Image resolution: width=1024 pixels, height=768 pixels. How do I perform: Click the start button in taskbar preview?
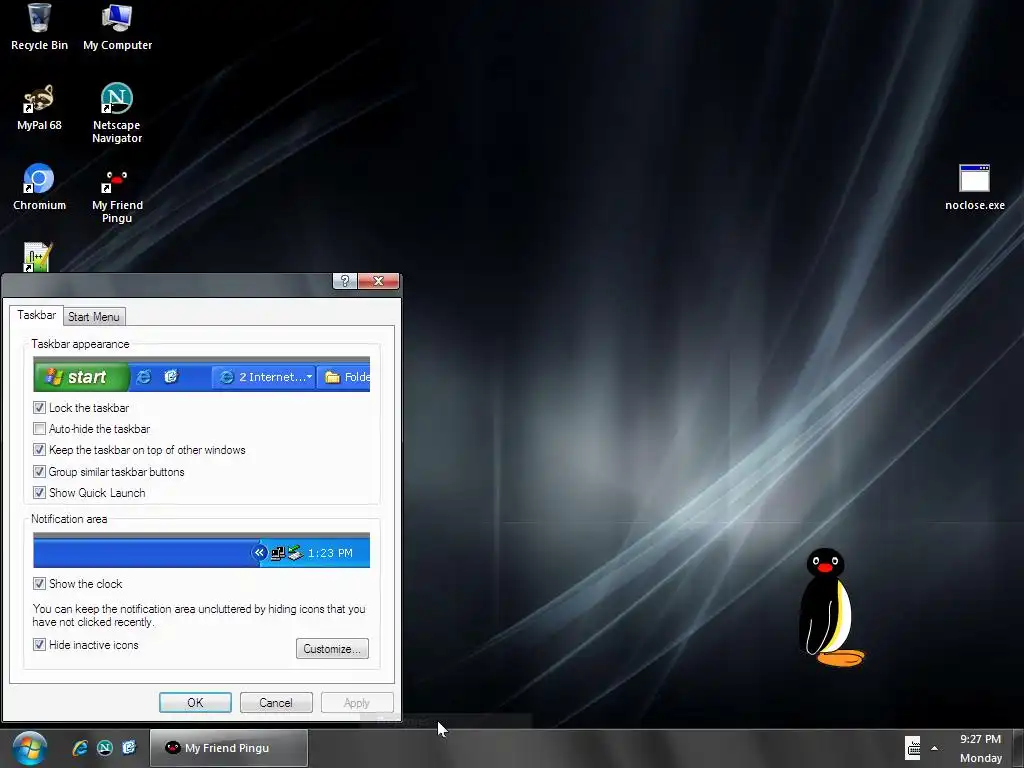pos(82,377)
